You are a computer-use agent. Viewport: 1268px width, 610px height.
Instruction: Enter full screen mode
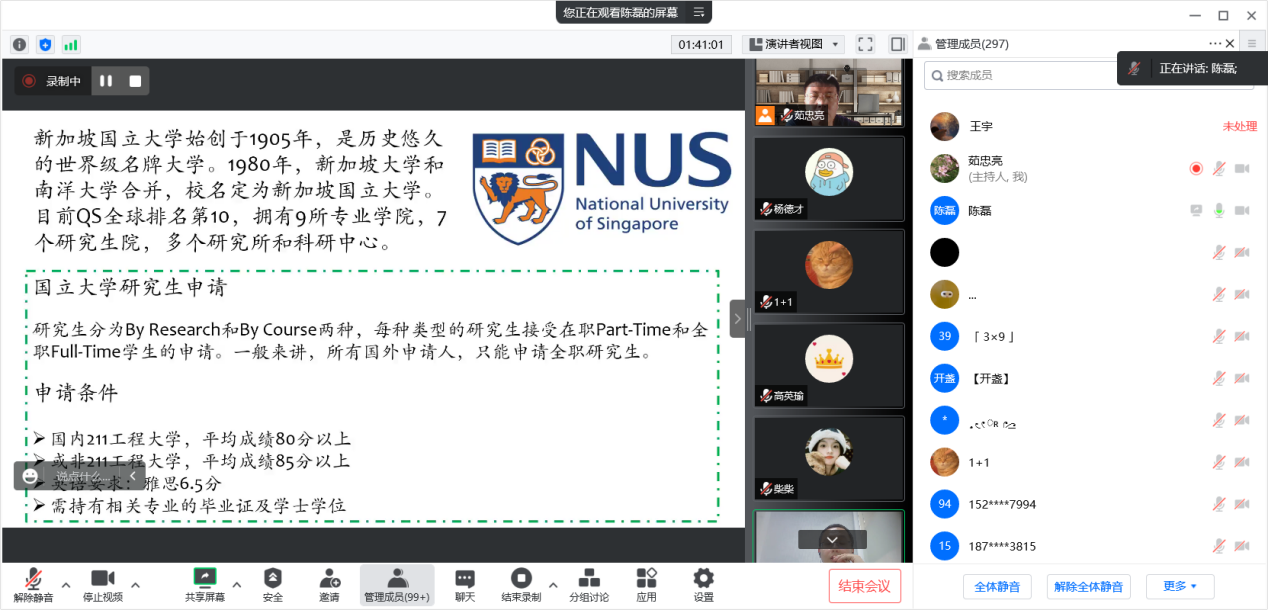tap(866, 44)
